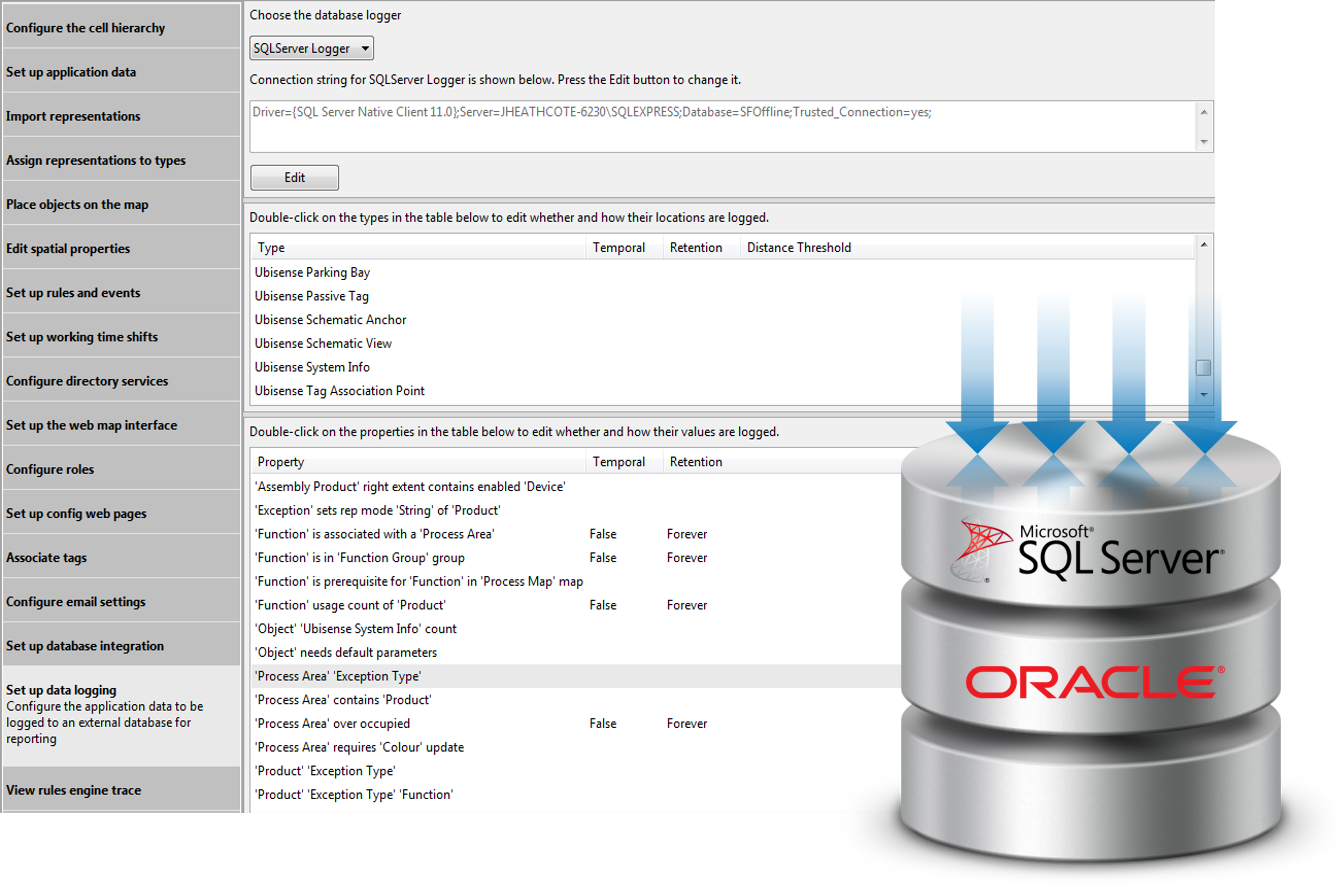Open Assign representations to types task

(x=121, y=160)
